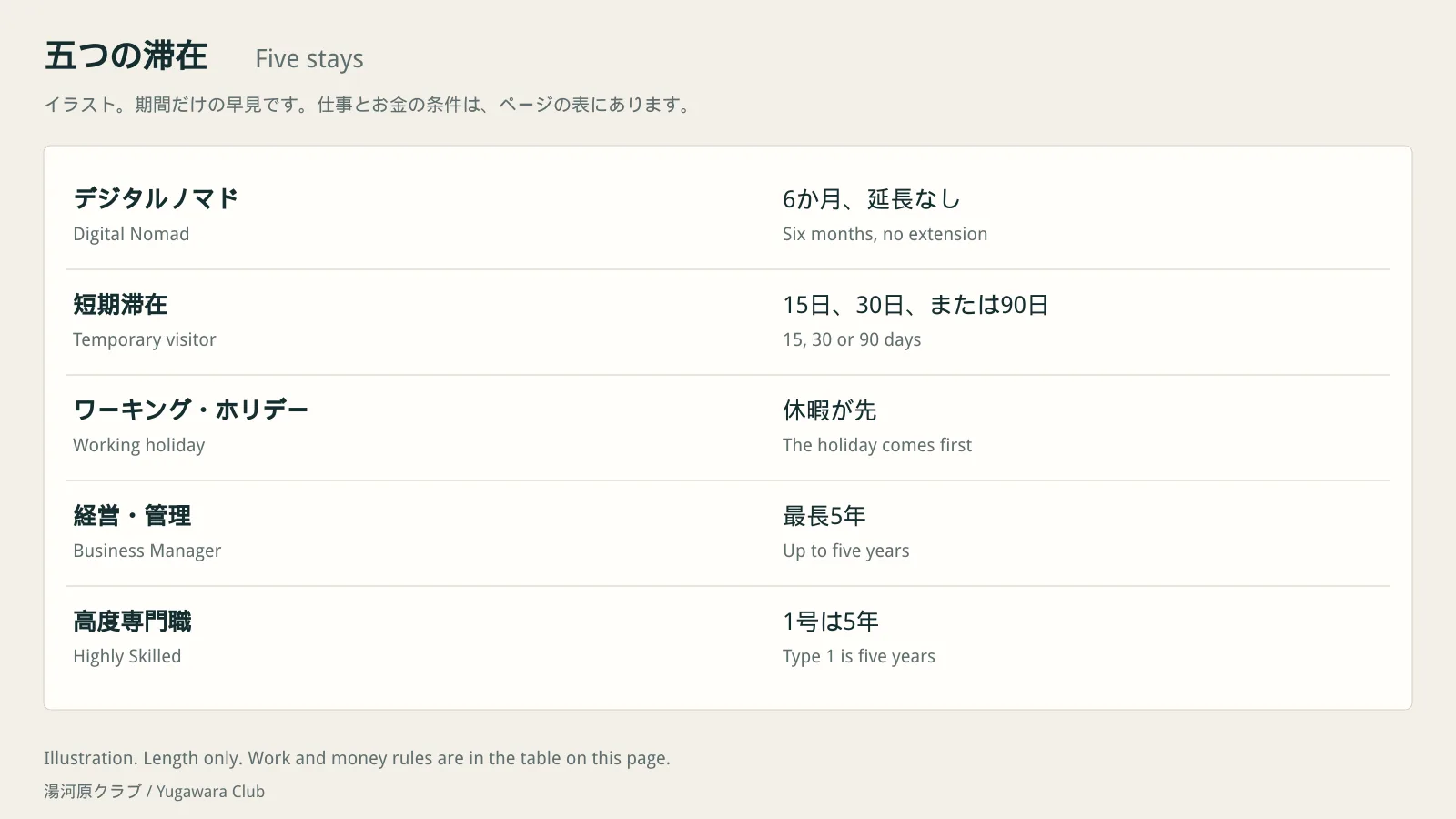Select Six months, no extension text

click(885, 234)
